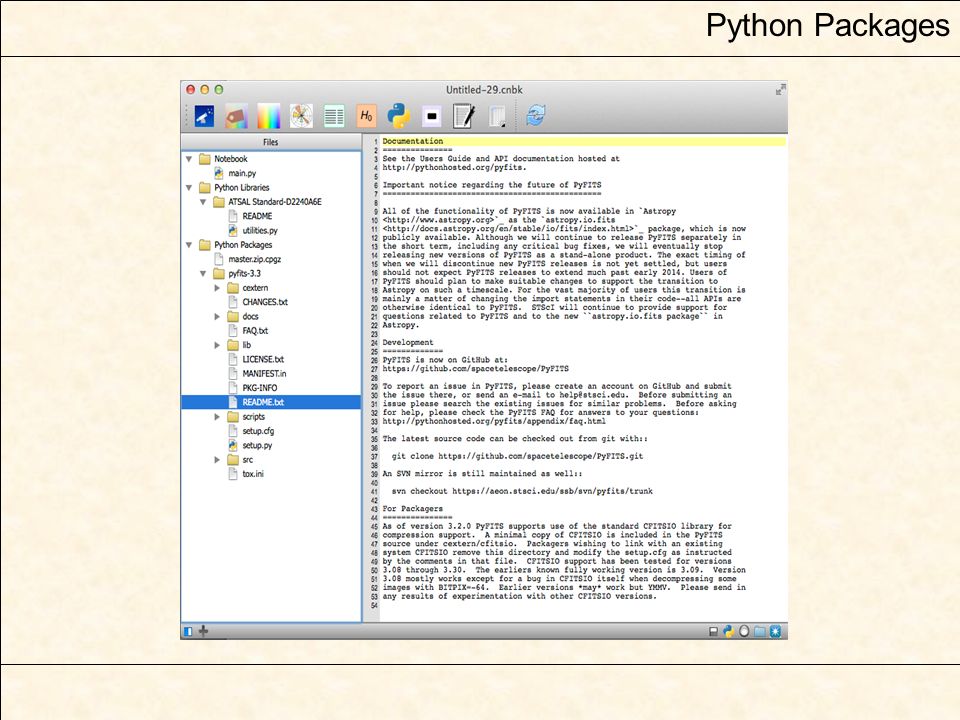
Task: Select PKG-INFO file
Action: (260, 388)
